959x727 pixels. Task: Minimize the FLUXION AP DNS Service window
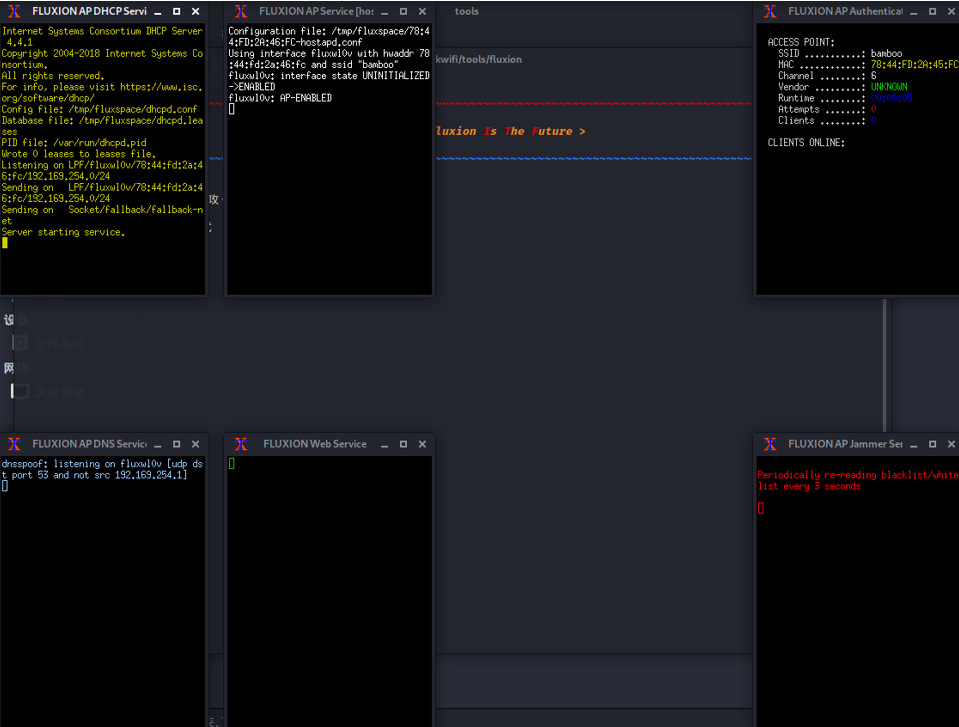(158, 445)
